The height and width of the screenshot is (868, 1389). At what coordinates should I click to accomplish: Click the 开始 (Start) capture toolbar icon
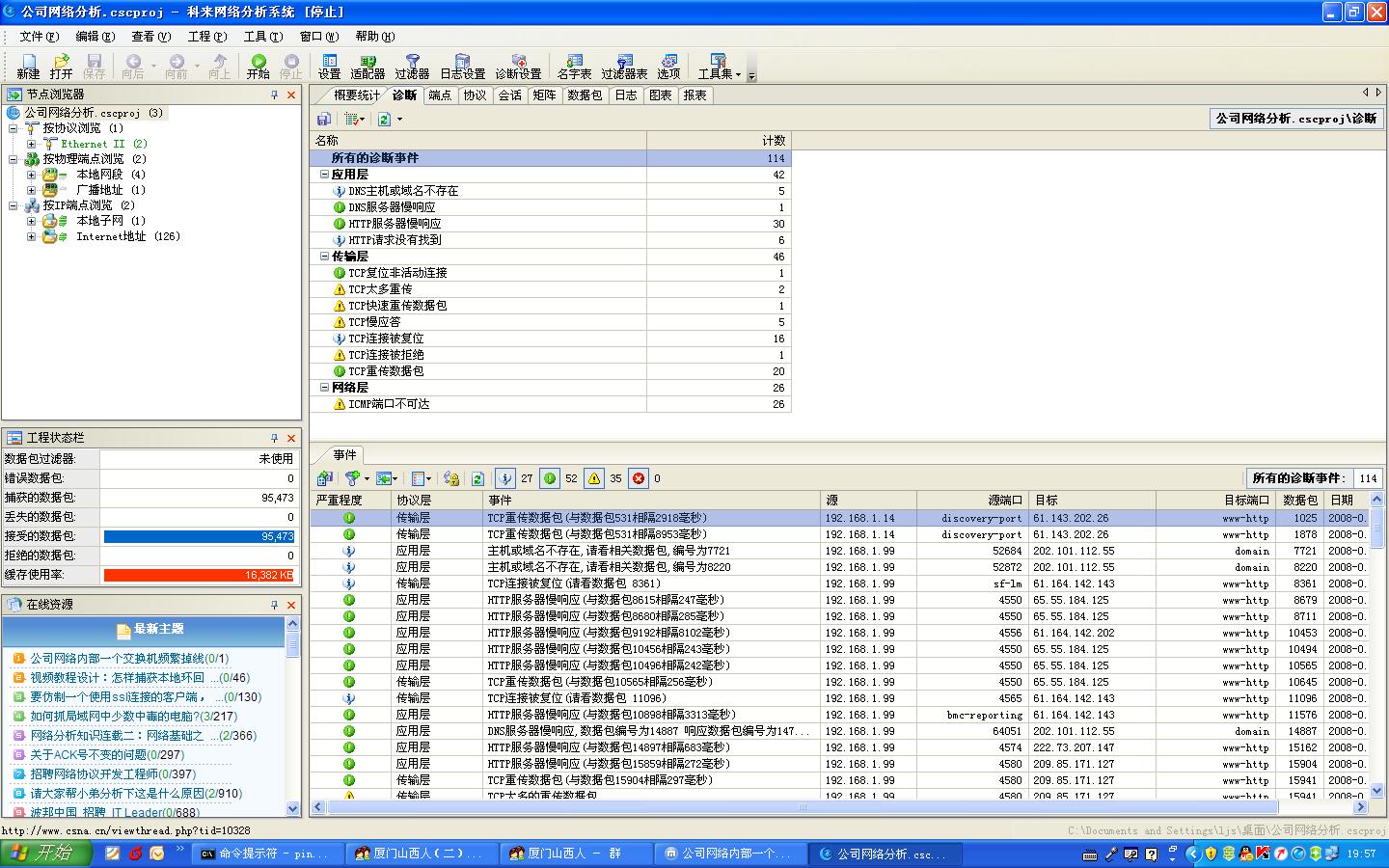click(258, 66)
